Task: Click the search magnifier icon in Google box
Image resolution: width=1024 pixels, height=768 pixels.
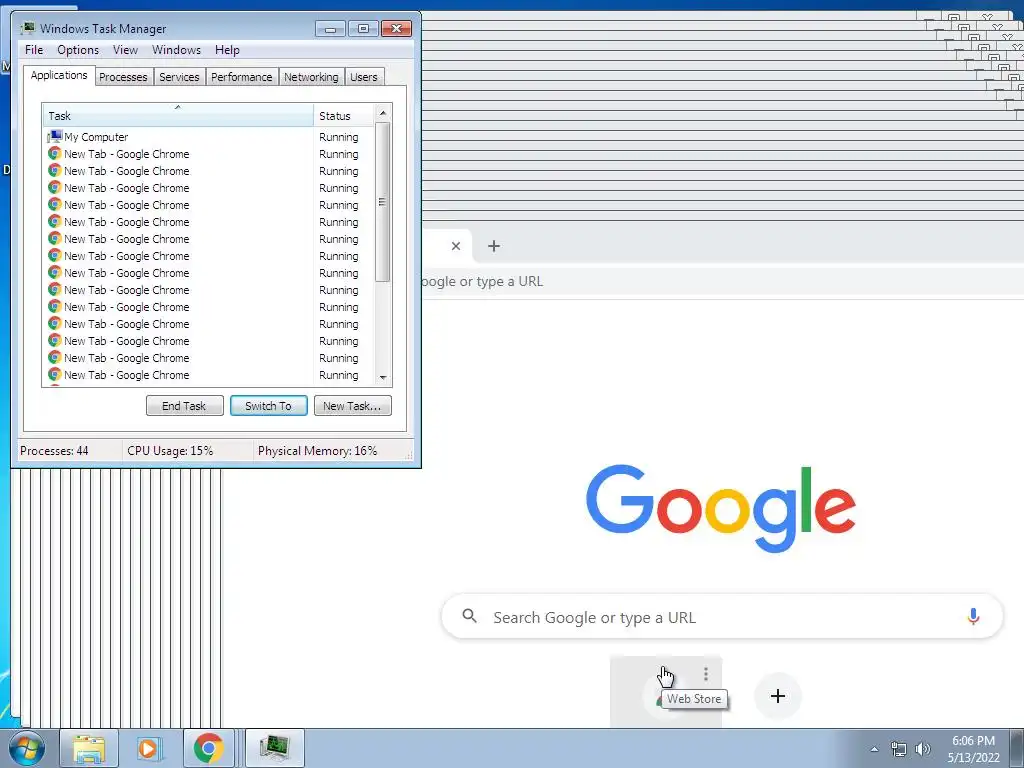Action: click(470, 616)
